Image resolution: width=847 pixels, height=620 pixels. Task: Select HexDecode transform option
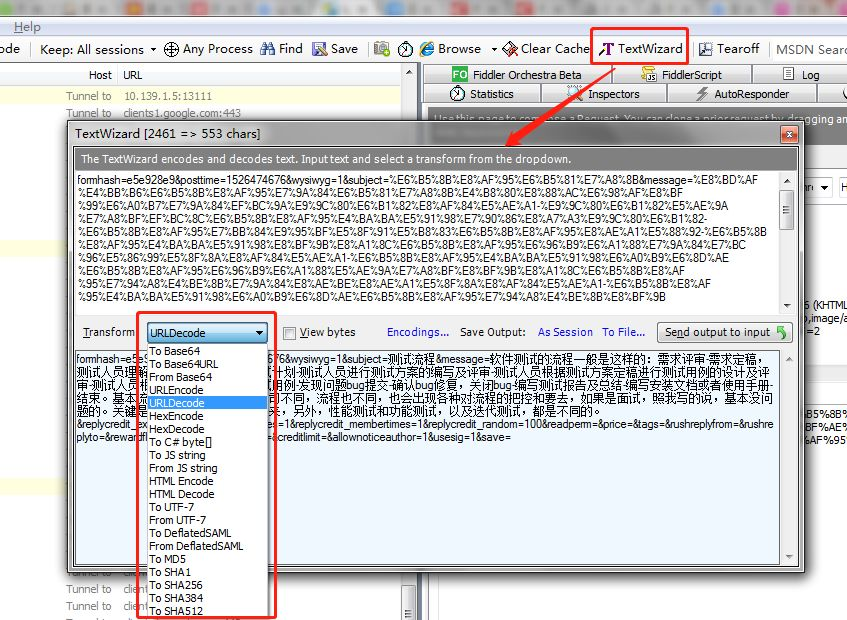pyautogui.click(x=207, y=429)
